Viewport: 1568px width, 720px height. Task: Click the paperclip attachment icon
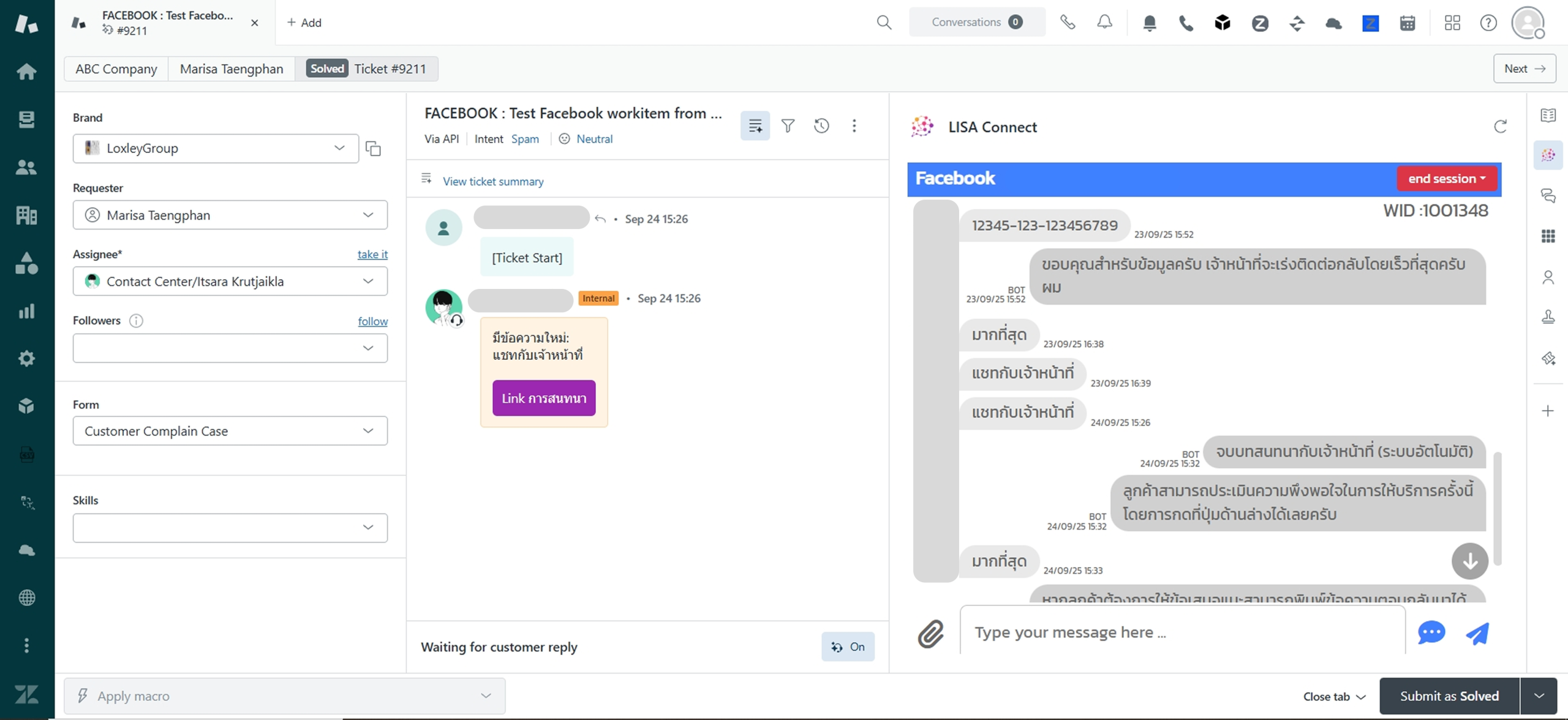coord(930,634)
